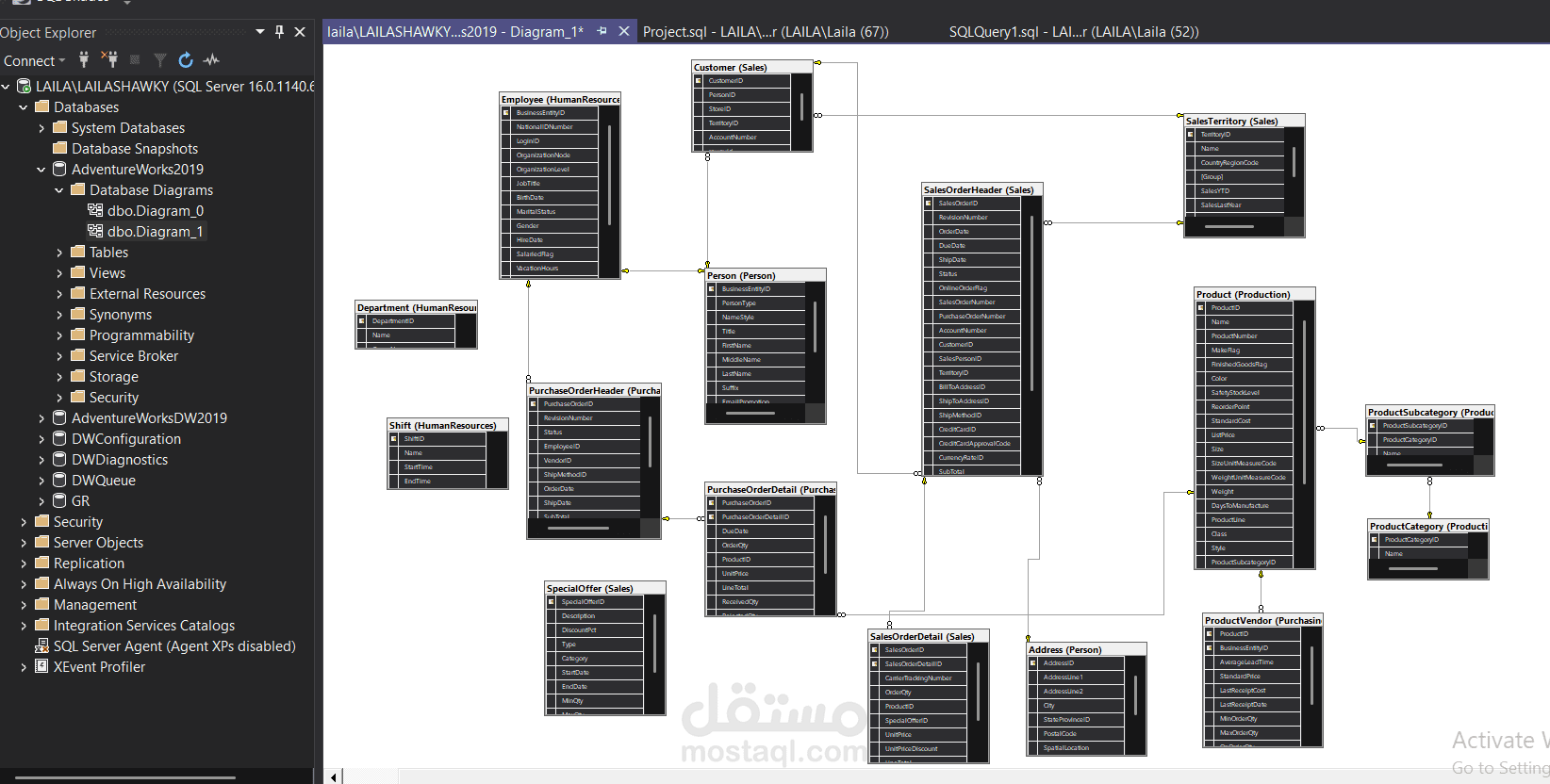
Task: Click the SQL Server Agent icon
Action: click(41, 645)
